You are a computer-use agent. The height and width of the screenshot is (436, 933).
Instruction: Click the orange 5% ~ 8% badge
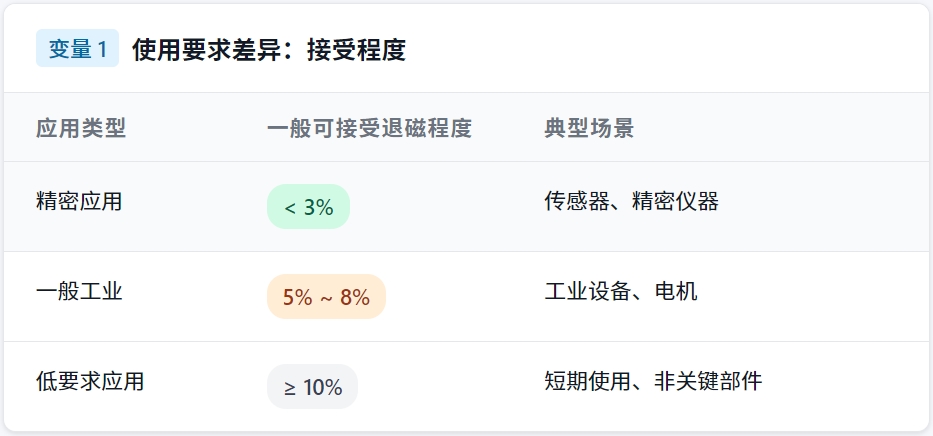(326, 297)
